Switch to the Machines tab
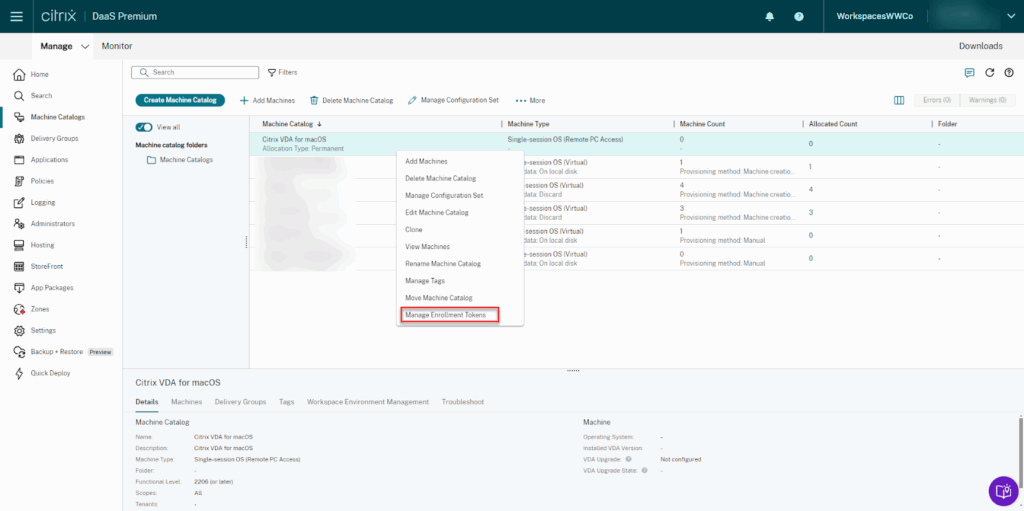Image resolution: width=1024 pixels, height=511 pixels. pyautogui.click(x=186, y=402)
